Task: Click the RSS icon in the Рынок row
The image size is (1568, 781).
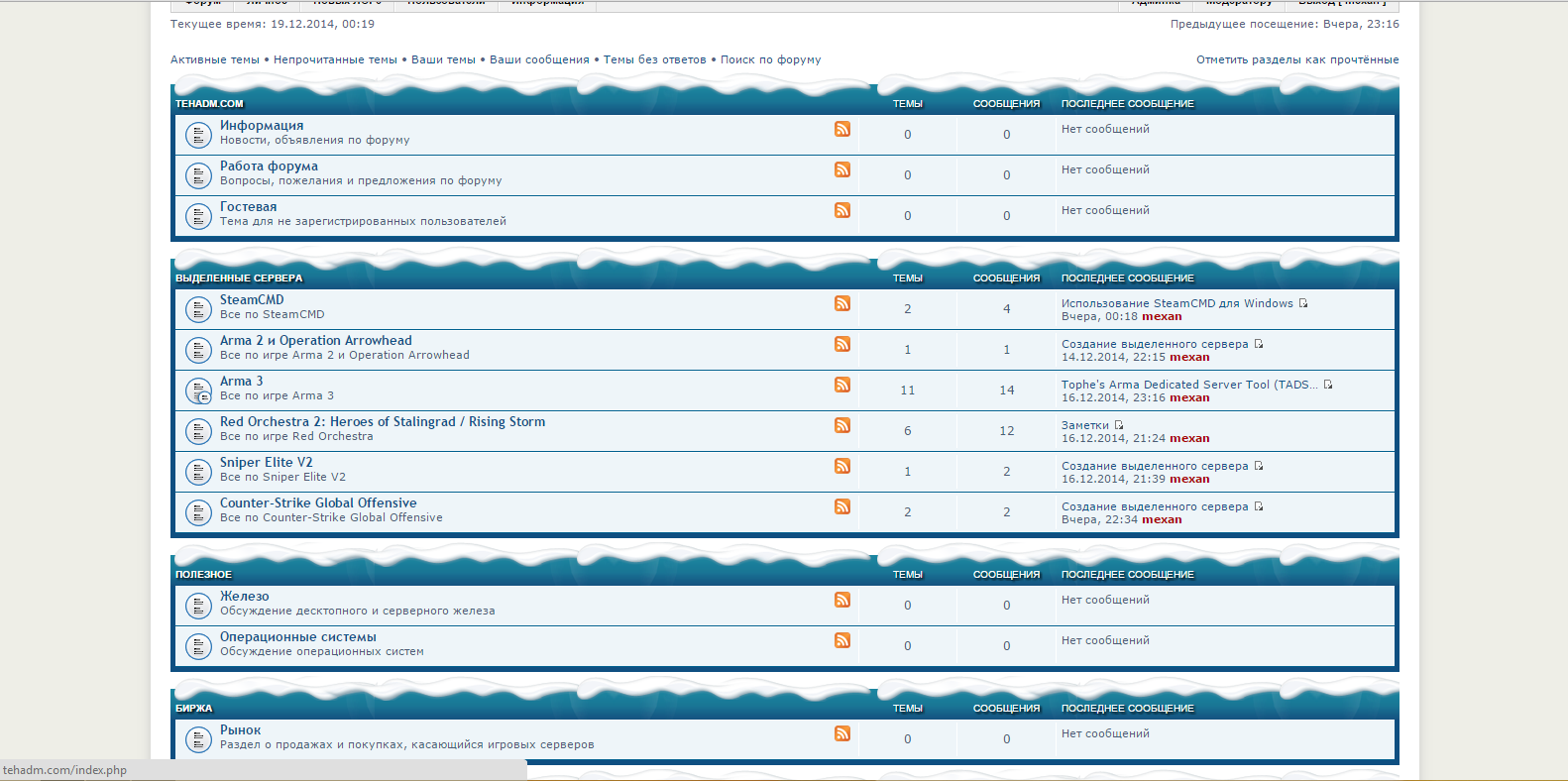Action: 842,733
